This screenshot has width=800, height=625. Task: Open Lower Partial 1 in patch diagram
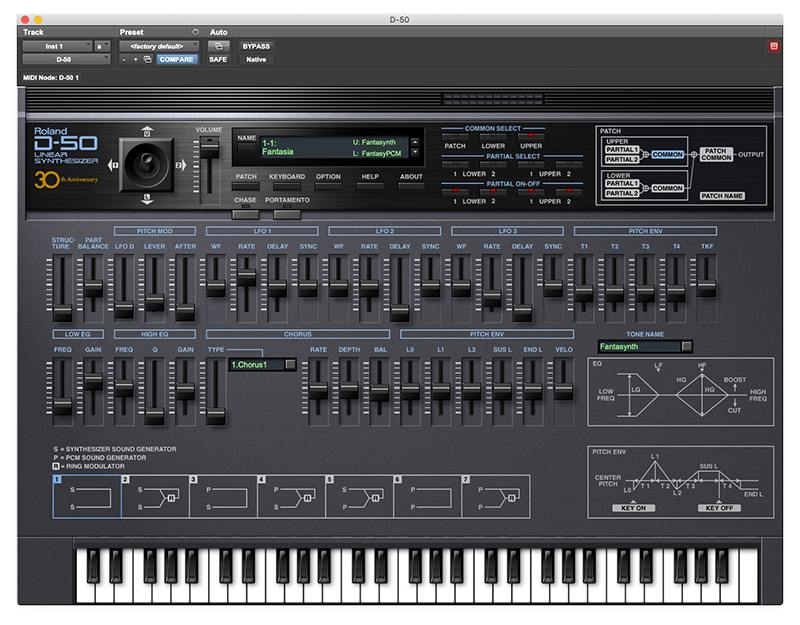point(622,184)
